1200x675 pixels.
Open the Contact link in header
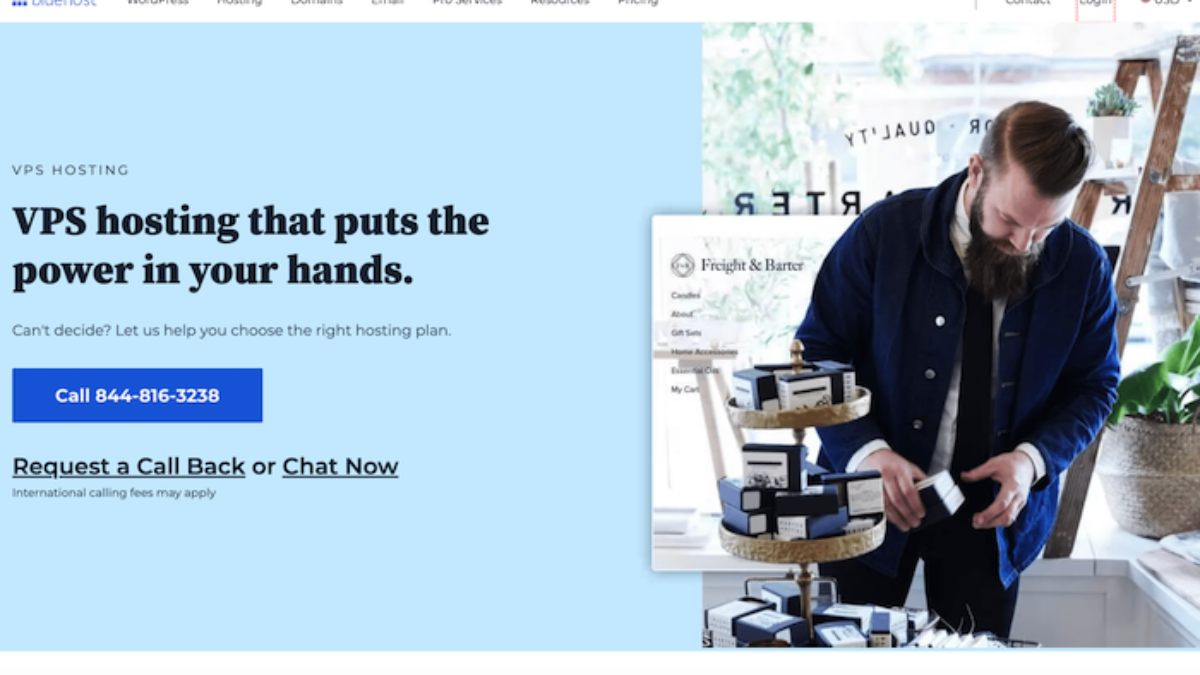click(1027, 3)
